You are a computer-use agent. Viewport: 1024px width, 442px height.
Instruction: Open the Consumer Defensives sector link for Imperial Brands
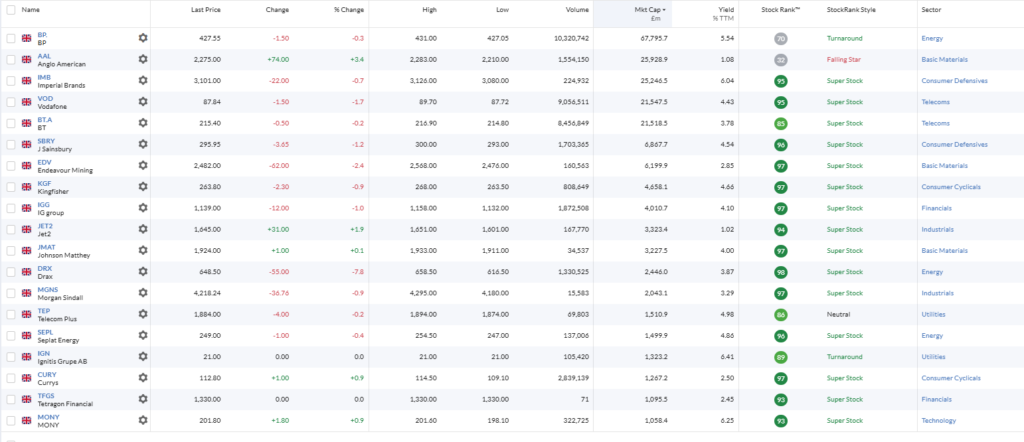tap(954, 81)
